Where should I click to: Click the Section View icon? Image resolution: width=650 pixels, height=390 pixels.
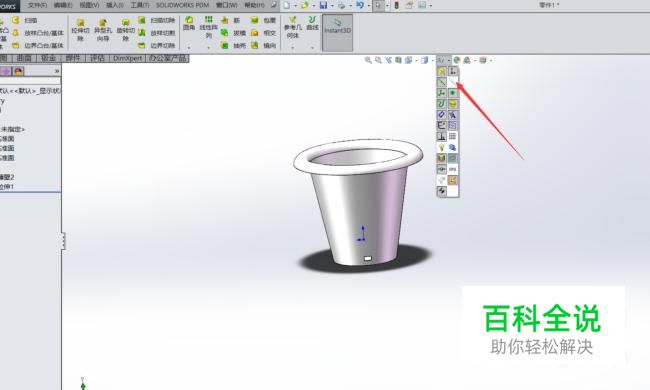pyautogui.click(x=398, y=60)
